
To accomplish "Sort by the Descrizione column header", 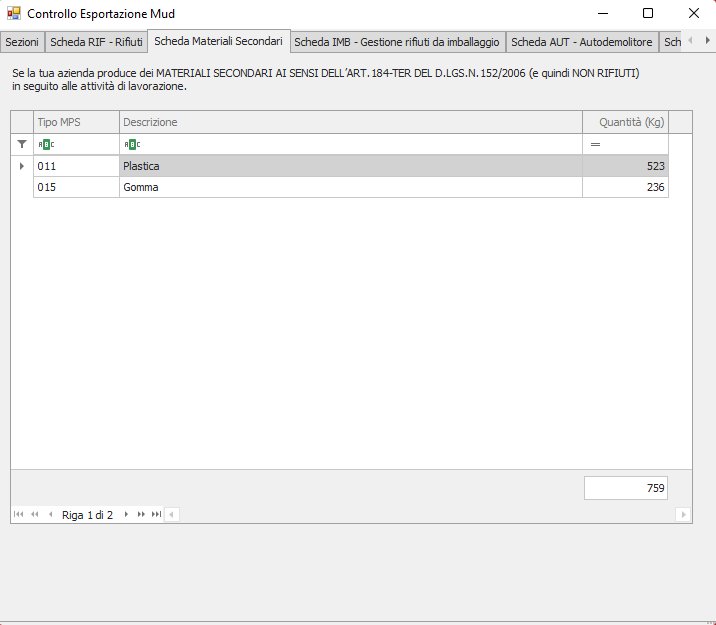I will tap(350, 122).
